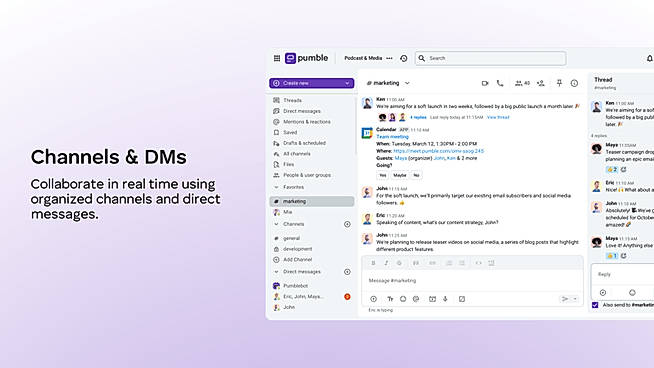Click the 4 replies link under Ken's message

(418, 118)
